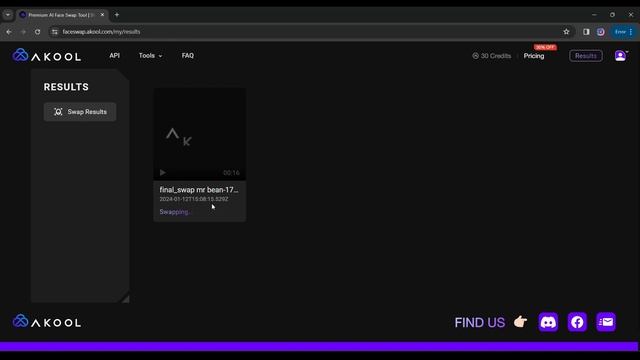Viewport: 640px width, 360px height.
Task: Open the API page
Action: 114,56
